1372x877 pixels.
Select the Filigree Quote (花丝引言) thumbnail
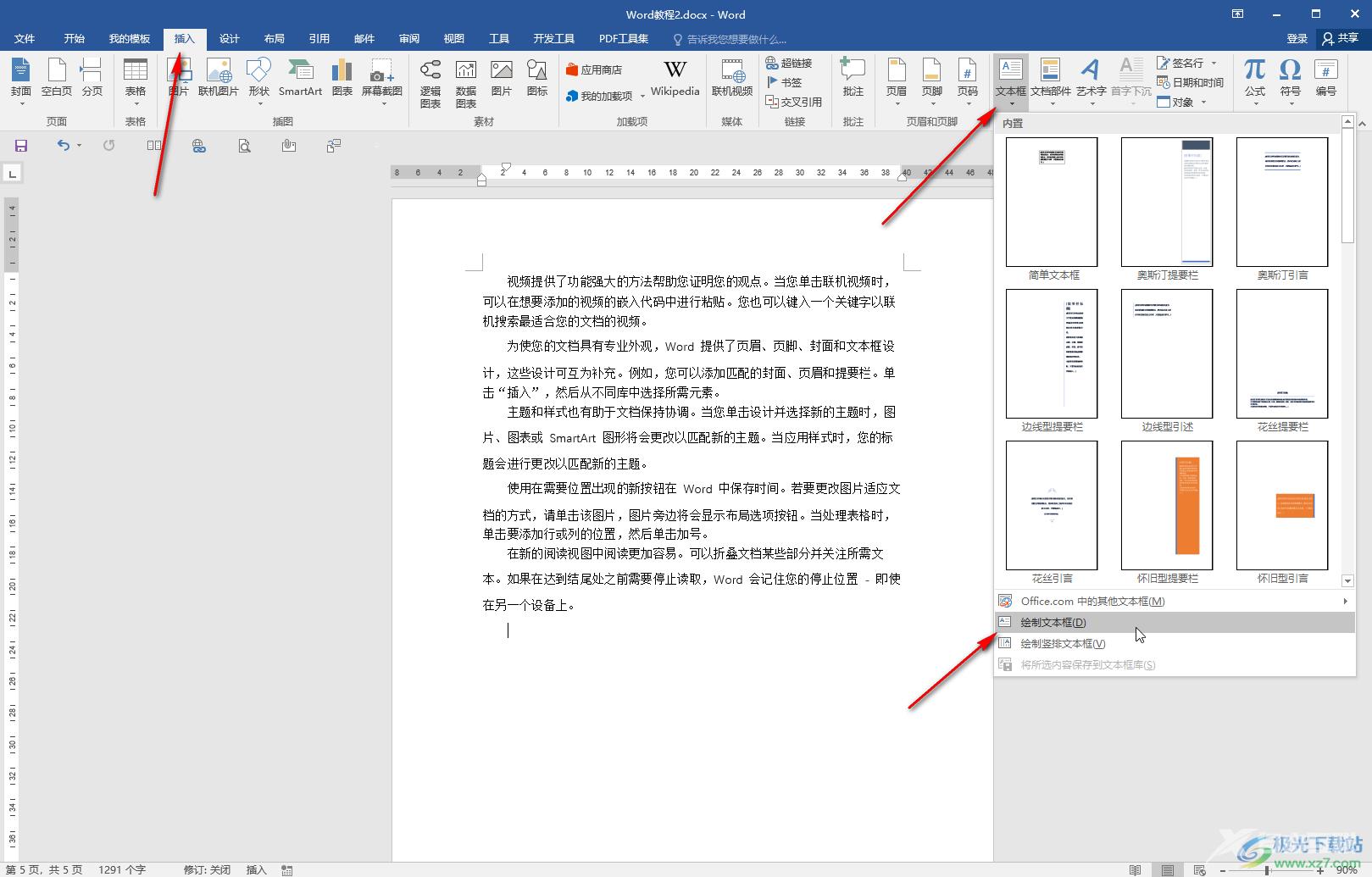(x=1052, y=512)
